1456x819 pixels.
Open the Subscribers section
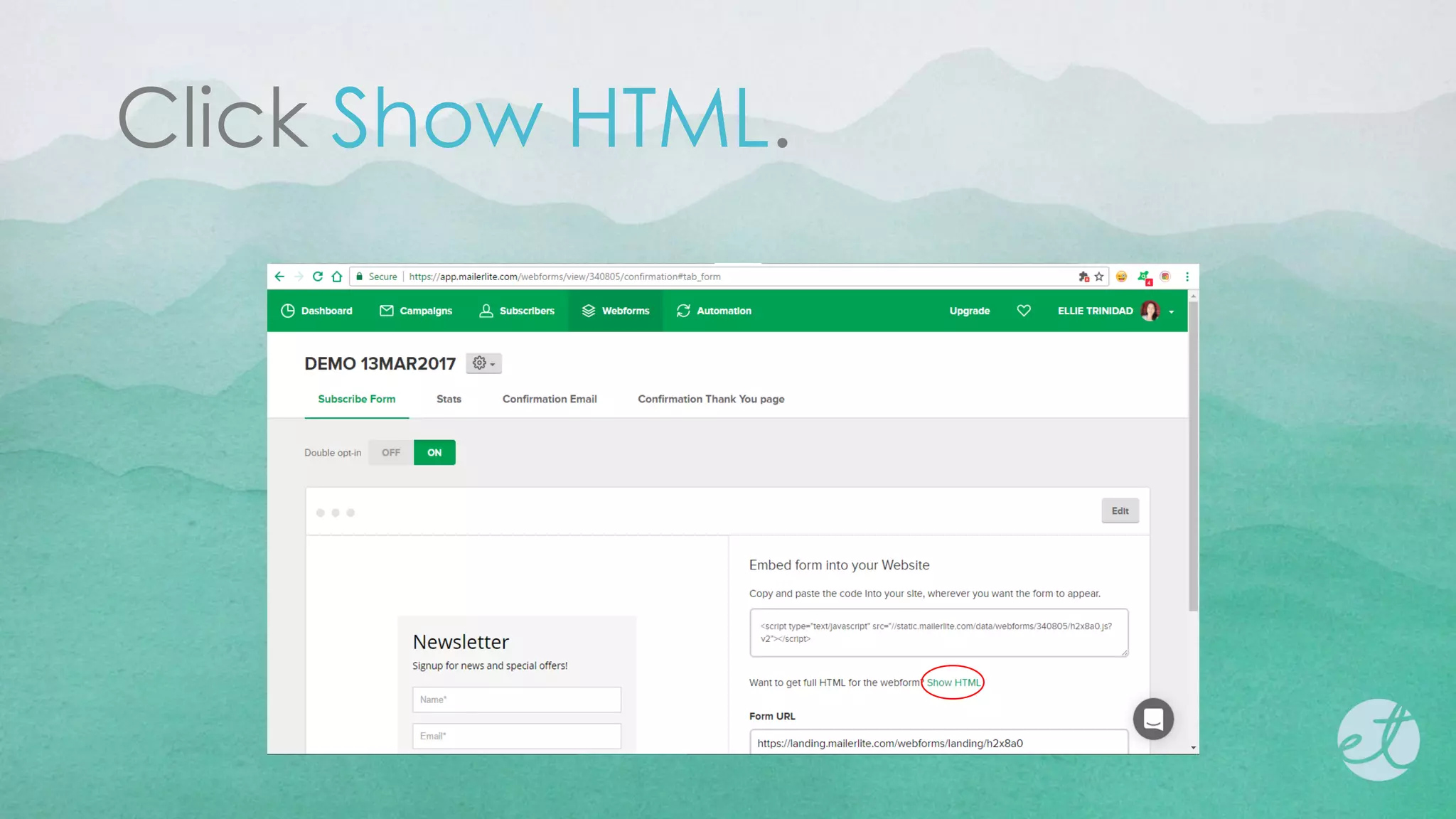(x=517, y=311)
